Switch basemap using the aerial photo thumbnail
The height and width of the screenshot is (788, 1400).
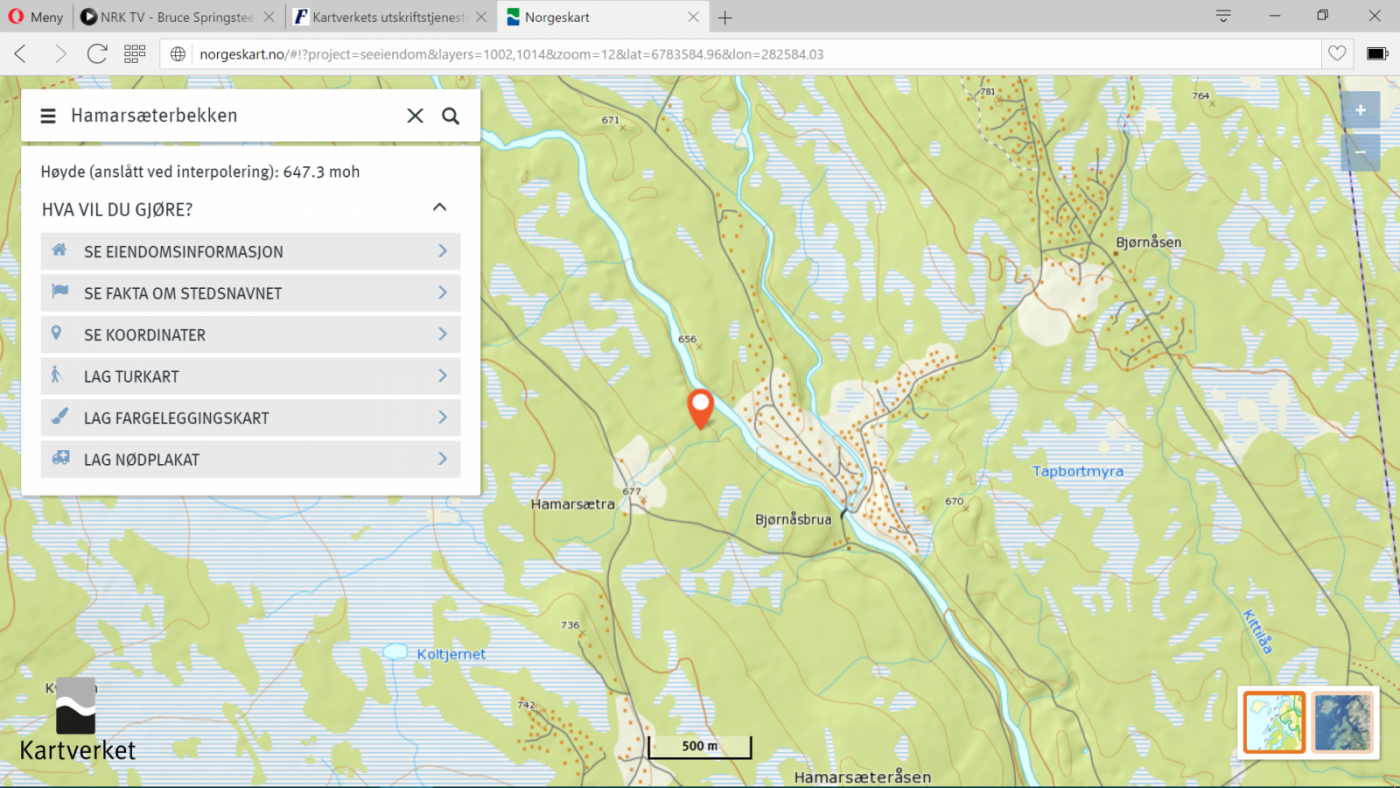pyautogui.click(x=1343, y=722)
